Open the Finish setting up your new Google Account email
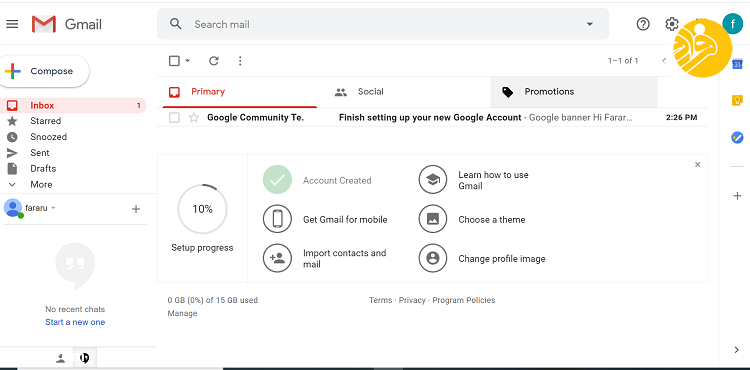Image resolution: width=750 pixels, height=370 pixels. 432,118
